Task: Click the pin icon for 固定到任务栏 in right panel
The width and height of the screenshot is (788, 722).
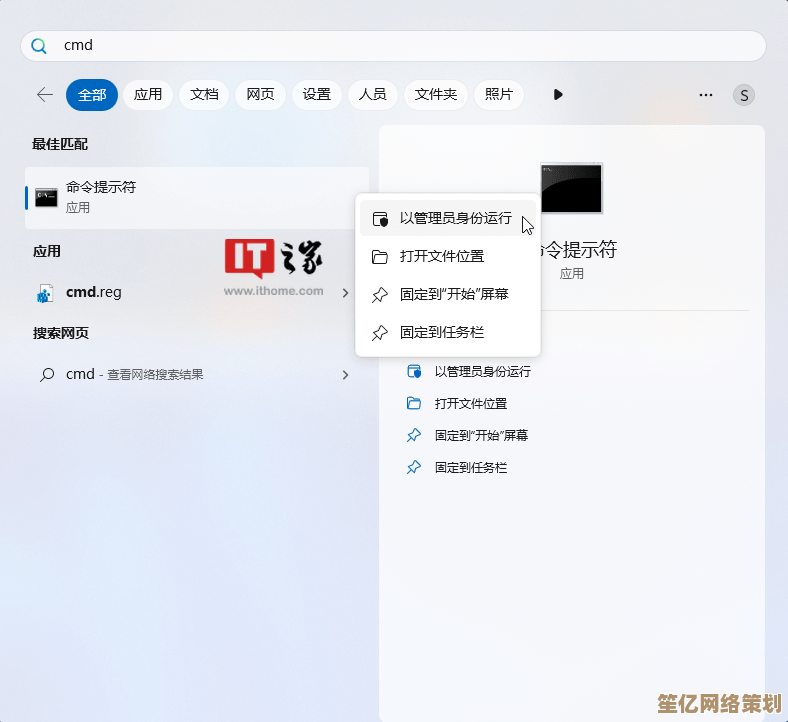Action: click(414, 467)
